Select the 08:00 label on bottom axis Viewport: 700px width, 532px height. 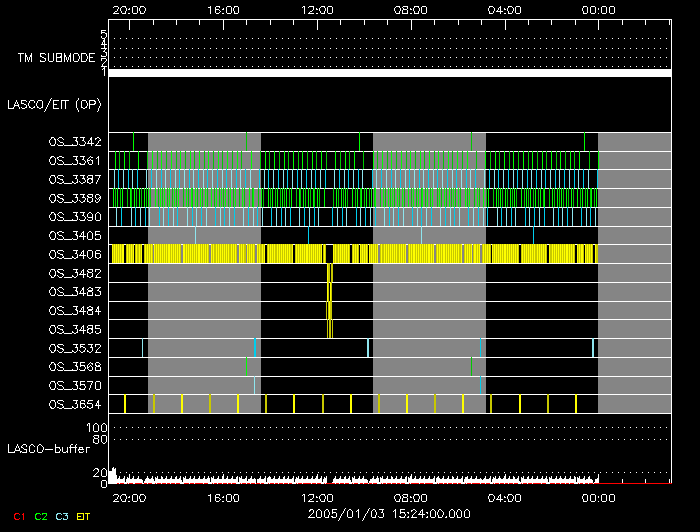(x=410, y=497)
